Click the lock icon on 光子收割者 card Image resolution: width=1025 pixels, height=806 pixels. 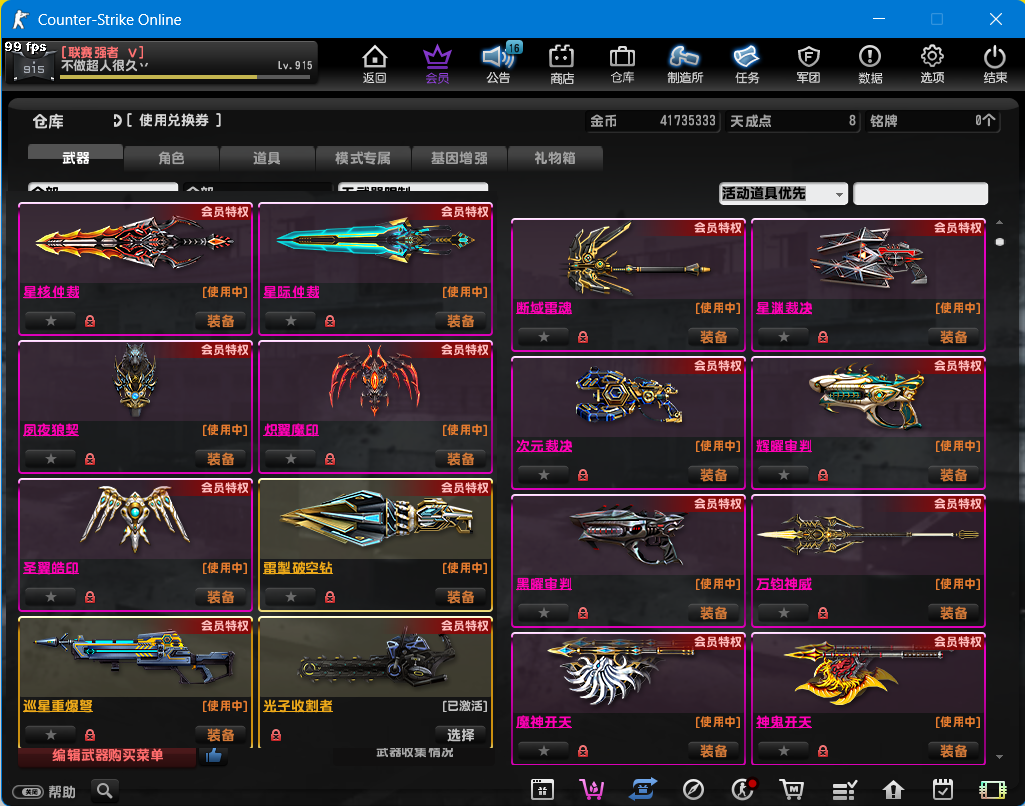click(x=276, y=735)
